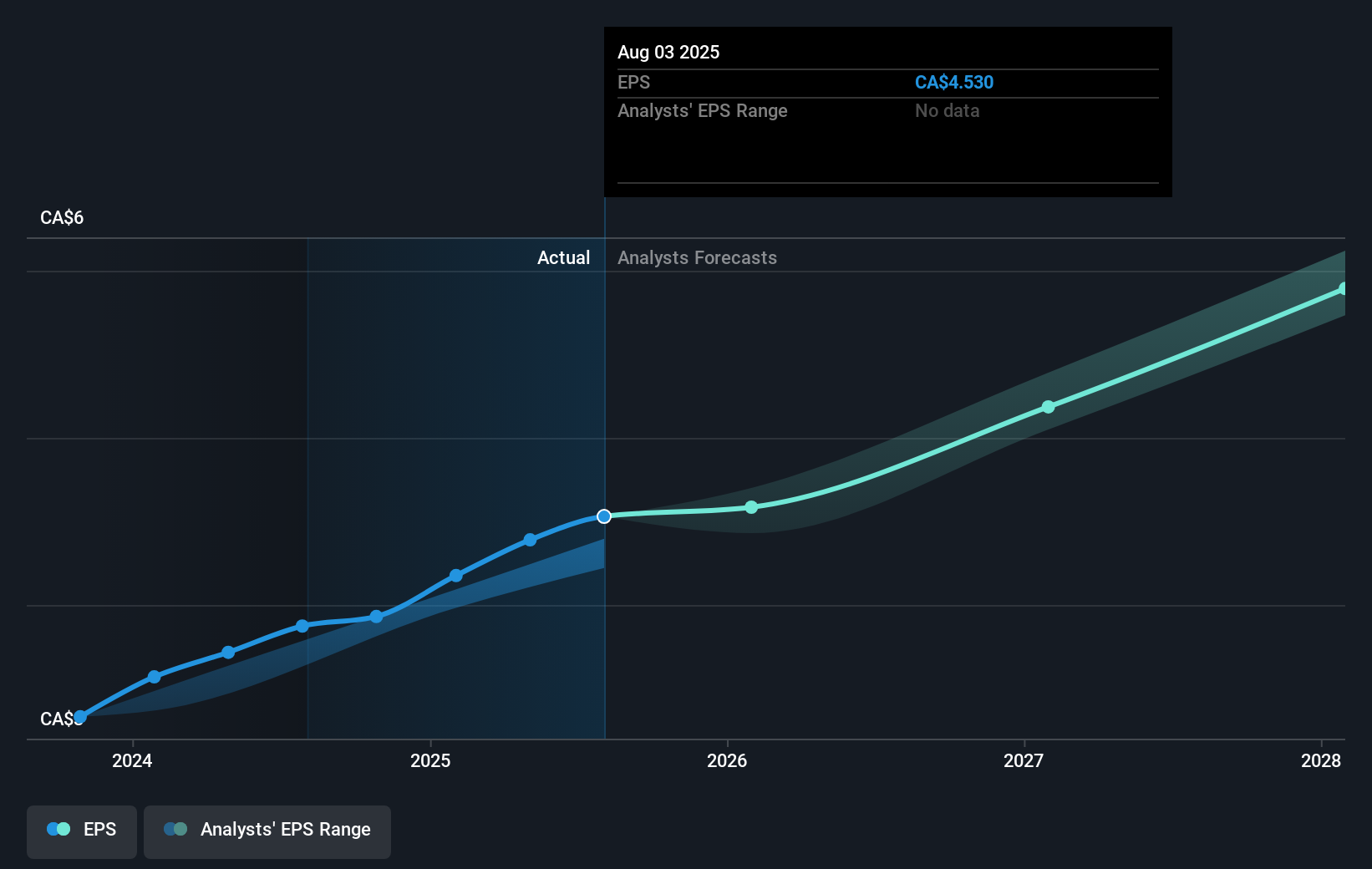Viewport: 1372px width, 869px height.
Task: Click the early 2027 forecast data point
Action: 1048,407
